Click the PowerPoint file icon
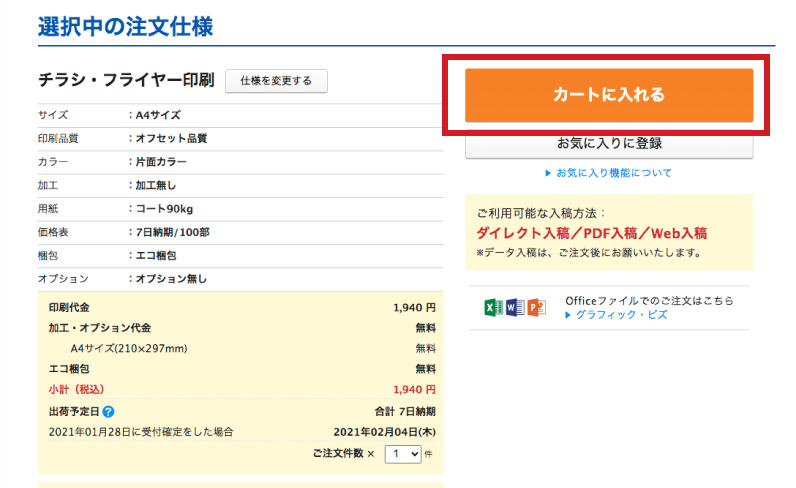This screenshot has height=488, width=796. click(x=535, y=307)
